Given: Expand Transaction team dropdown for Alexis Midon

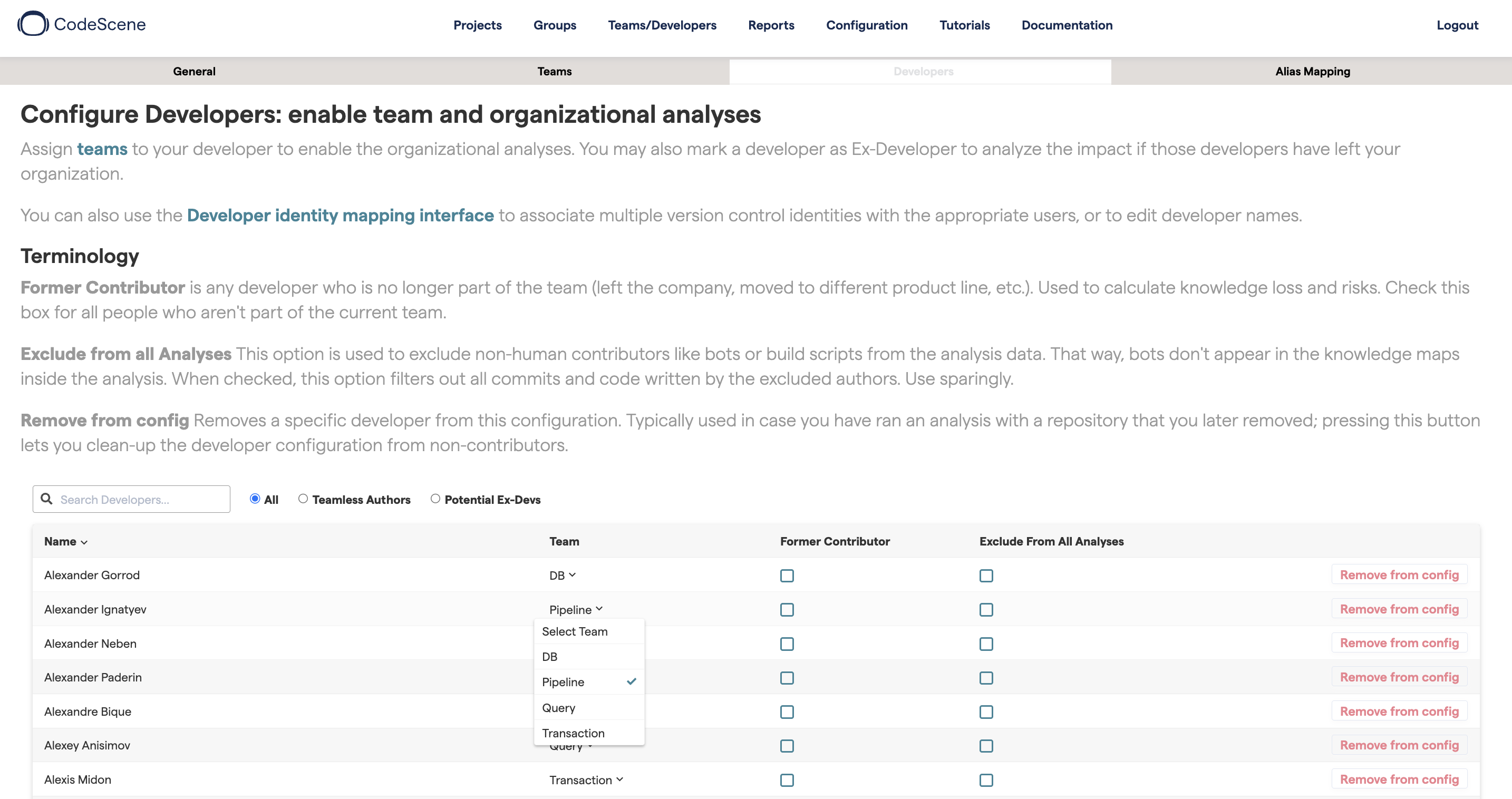Looking at the screenshot, I should tap(586, 779).
